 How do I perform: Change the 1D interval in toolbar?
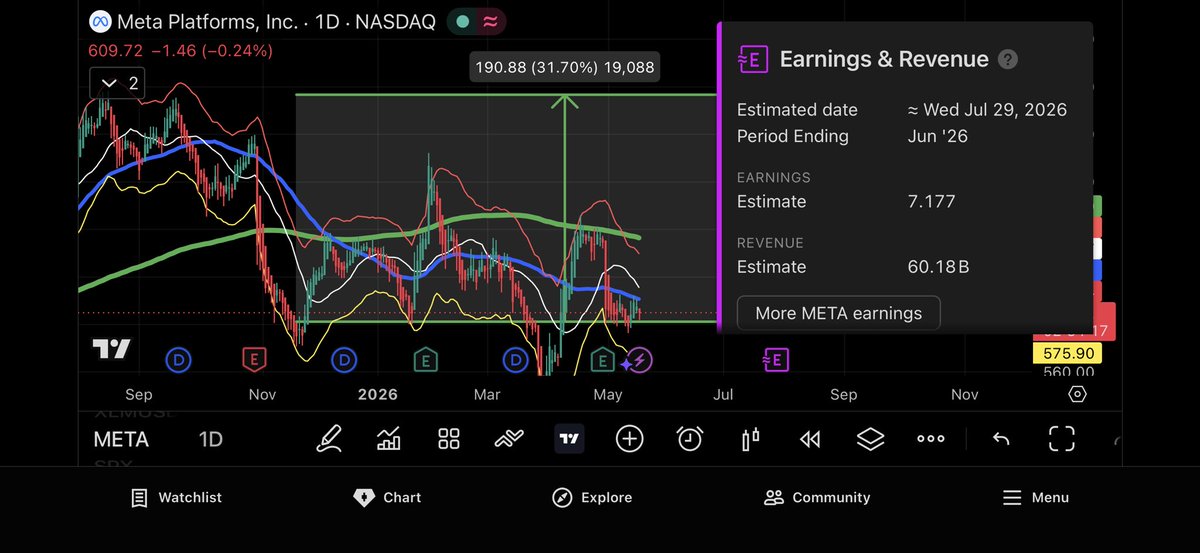210,439
